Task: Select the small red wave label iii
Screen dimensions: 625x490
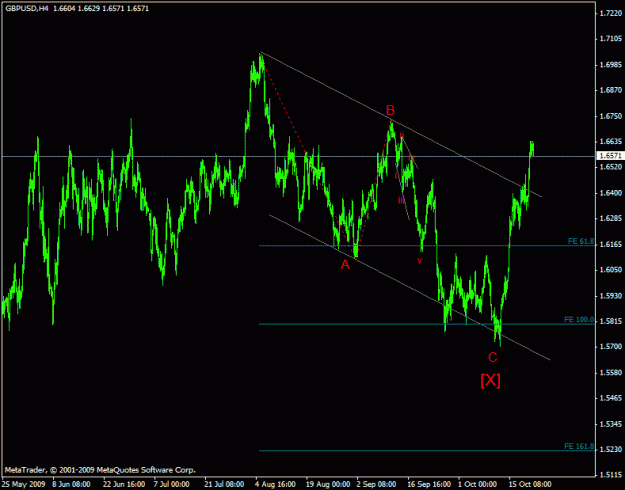Action: [401, 201]
